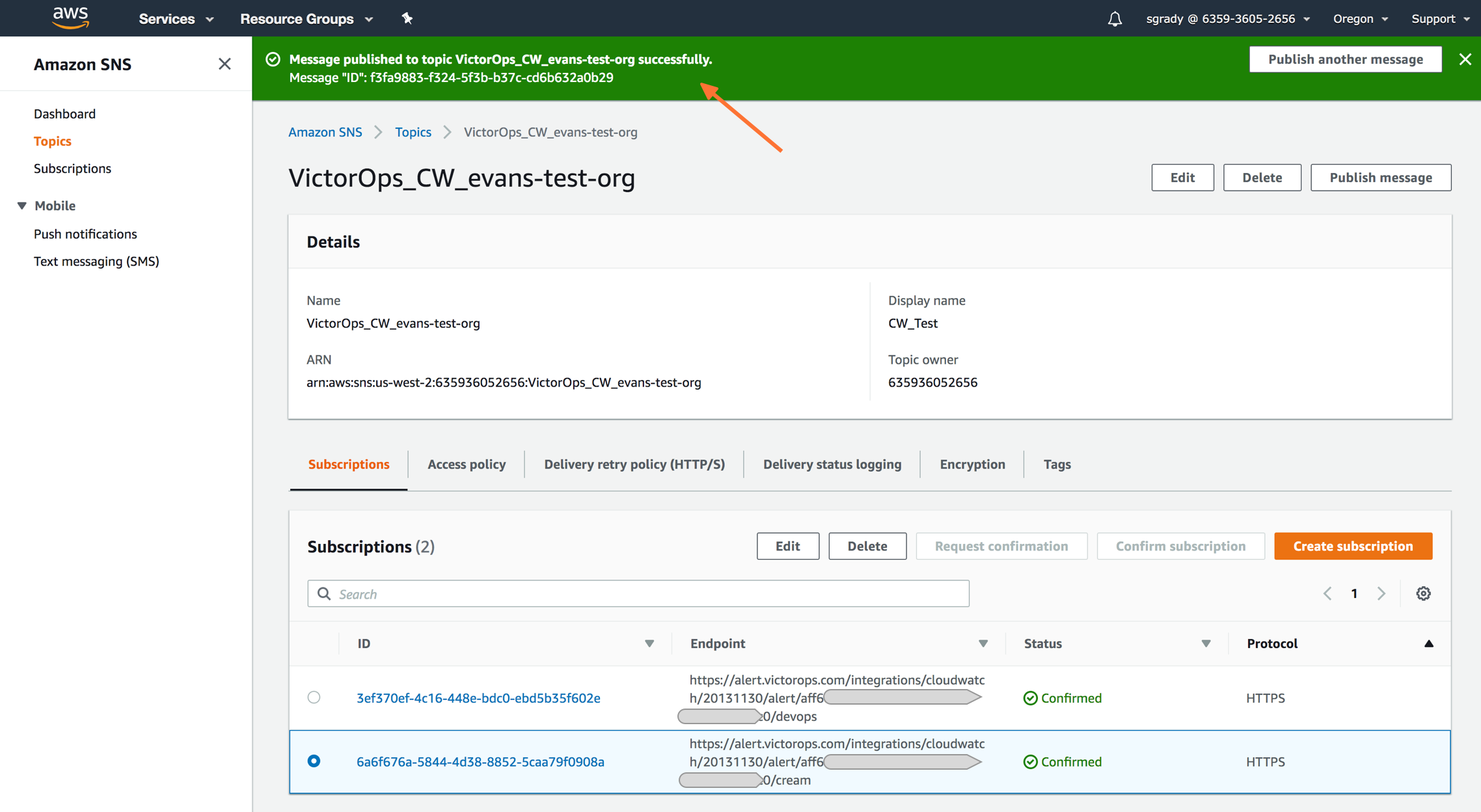Screen dimensions: 1481x812
Task: Click the Publish message button
Action: coord(1381,177)
